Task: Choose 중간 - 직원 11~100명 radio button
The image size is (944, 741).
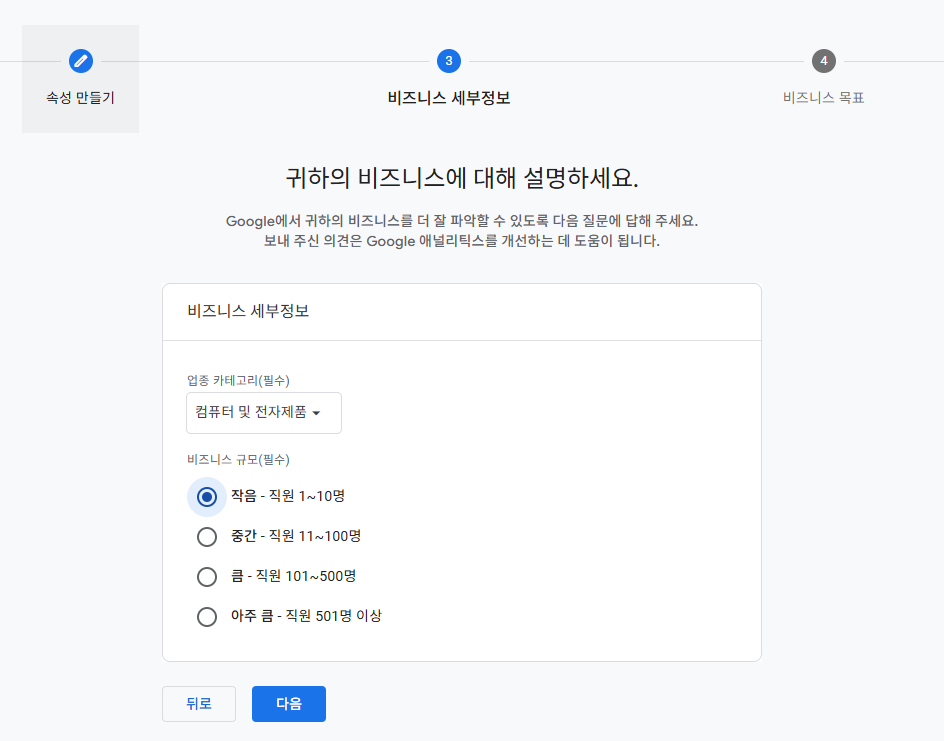Action: click(206, 537)
